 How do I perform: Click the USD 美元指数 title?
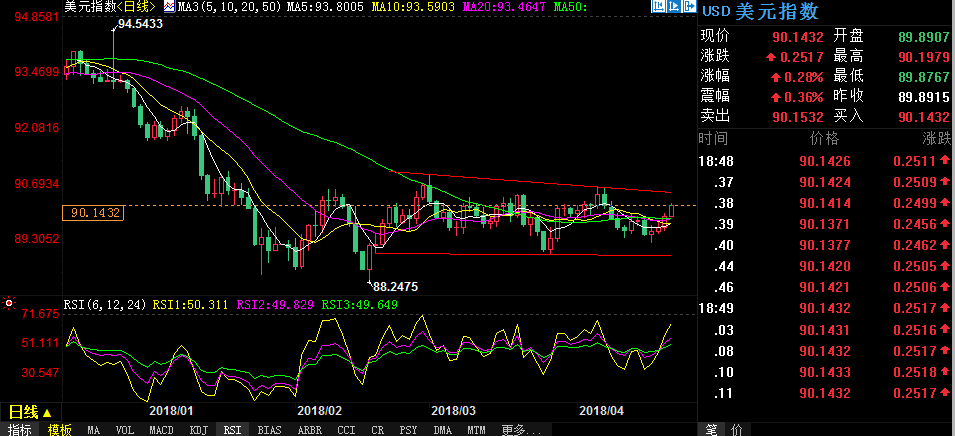click(x=761, y=13)
